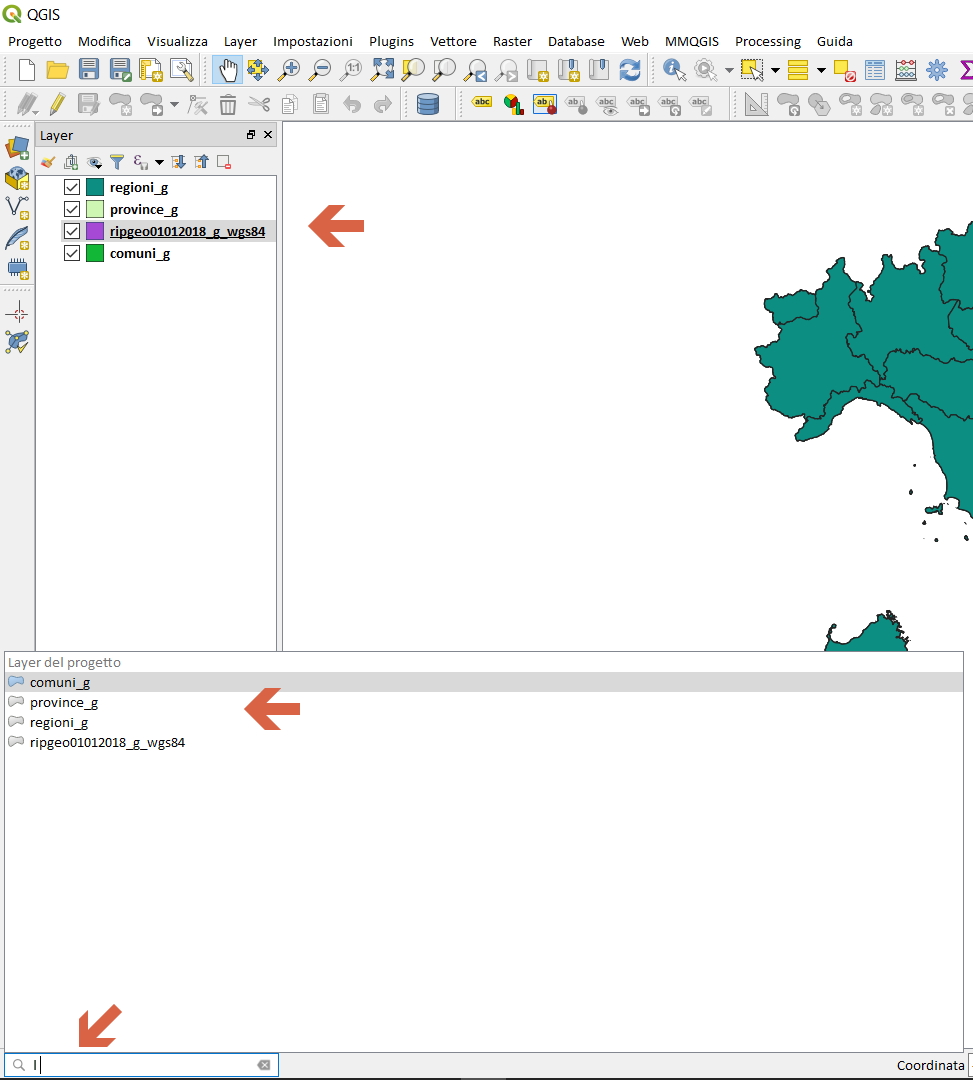Open the layer styling paintbrush icon

[x=47, y=162]
